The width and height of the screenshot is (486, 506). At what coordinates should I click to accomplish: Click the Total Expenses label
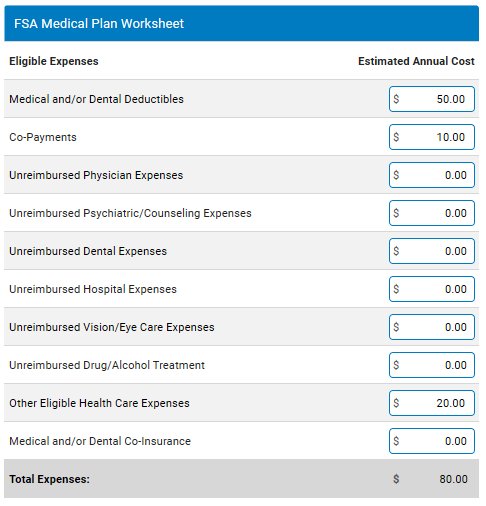[49, 479]
